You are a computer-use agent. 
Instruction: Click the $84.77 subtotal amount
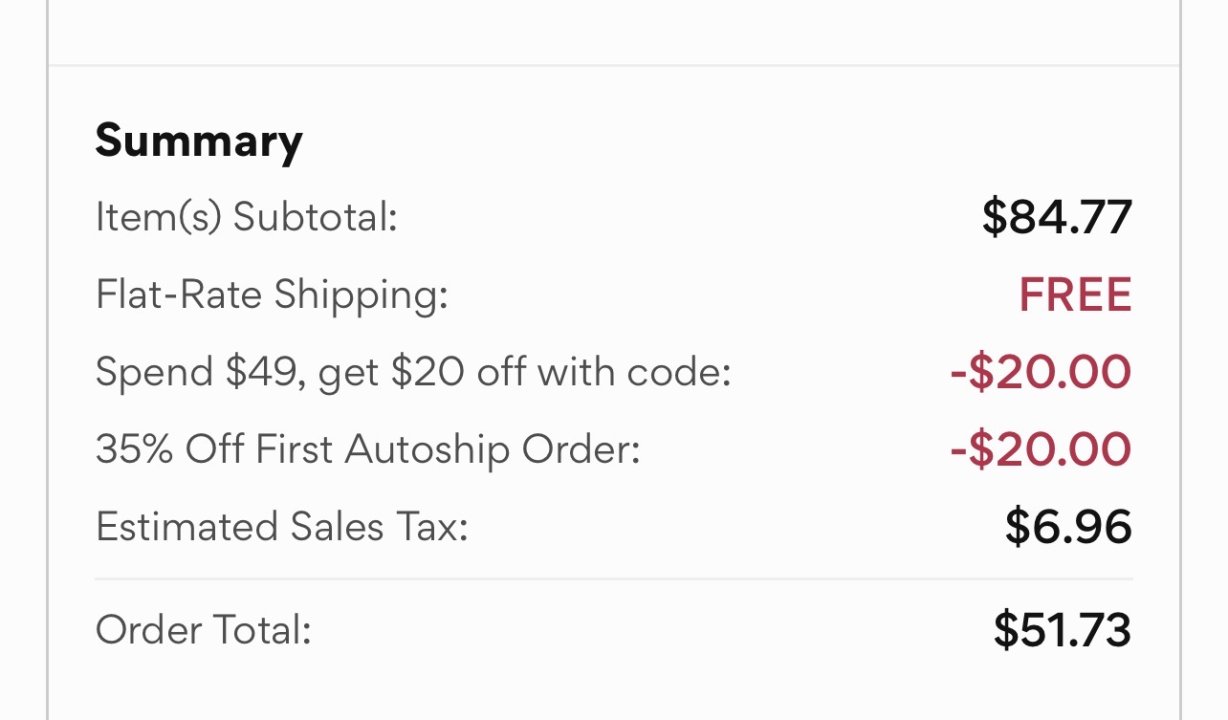coord(1056,217)
